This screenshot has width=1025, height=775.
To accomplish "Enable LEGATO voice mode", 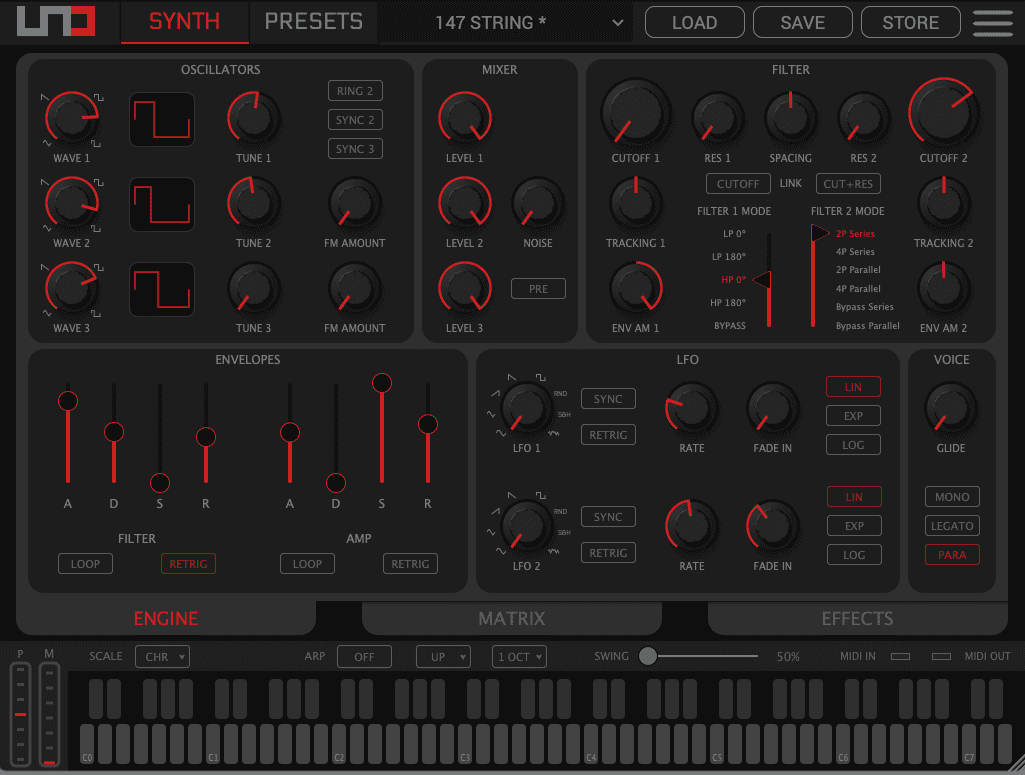I will pos(952,526).
